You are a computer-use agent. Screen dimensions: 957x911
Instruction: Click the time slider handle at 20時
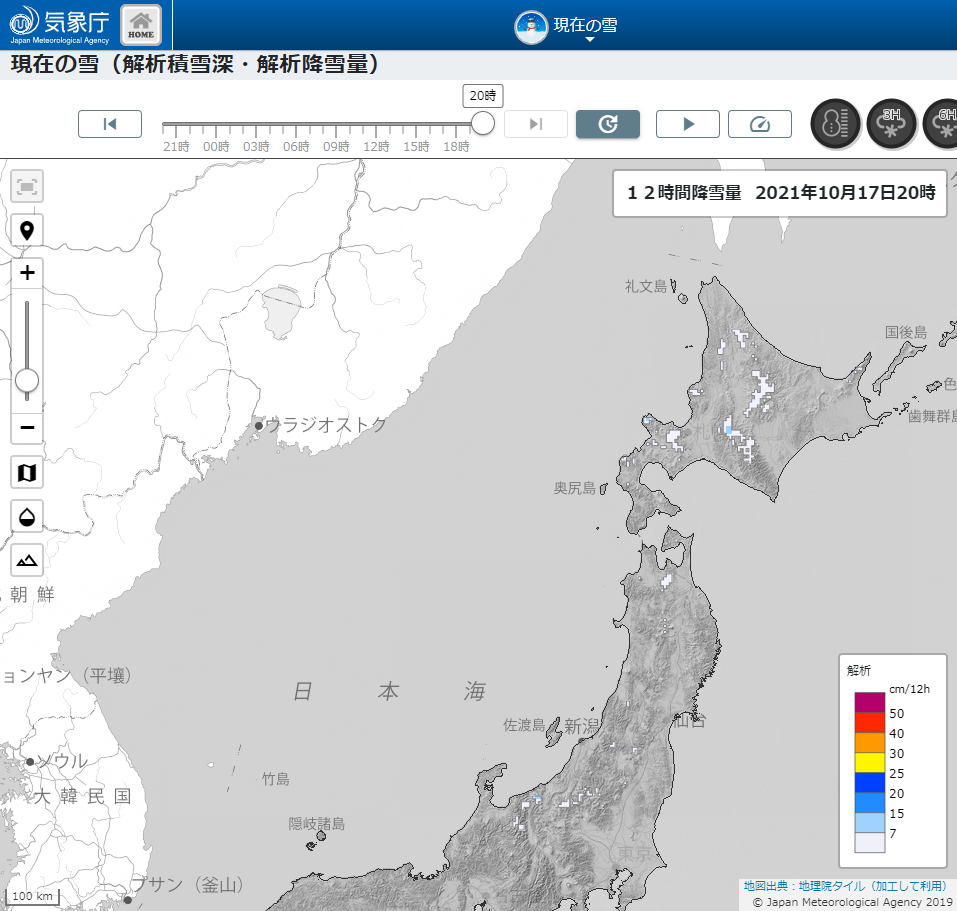[x=483, y=123]
